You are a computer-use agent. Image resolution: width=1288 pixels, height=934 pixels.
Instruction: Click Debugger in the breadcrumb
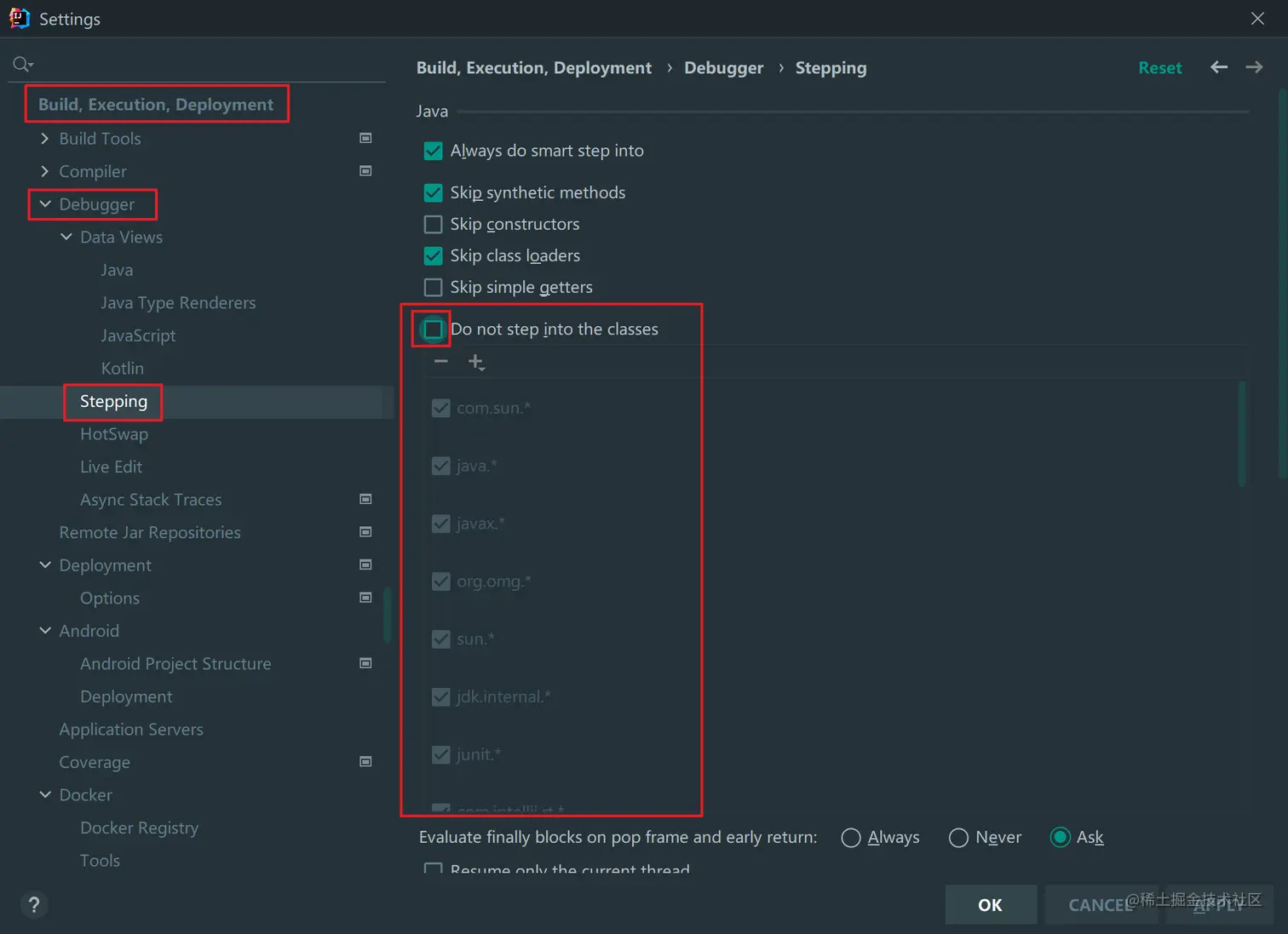724,68
